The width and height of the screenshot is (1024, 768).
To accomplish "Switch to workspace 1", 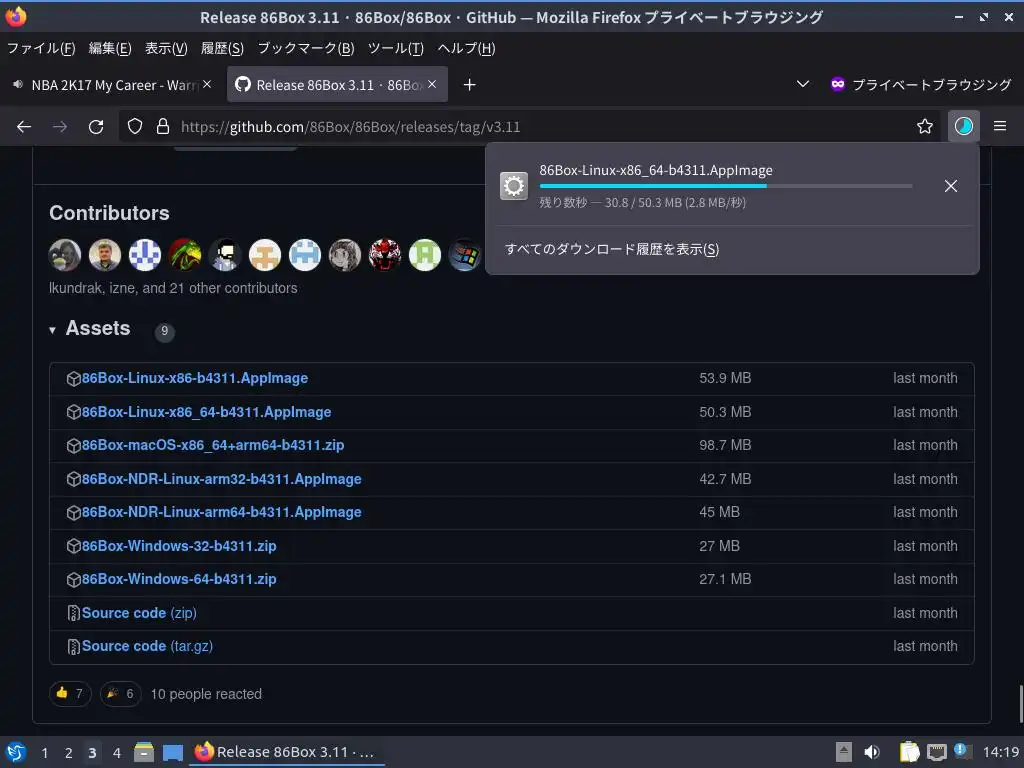I will (44, 753).
